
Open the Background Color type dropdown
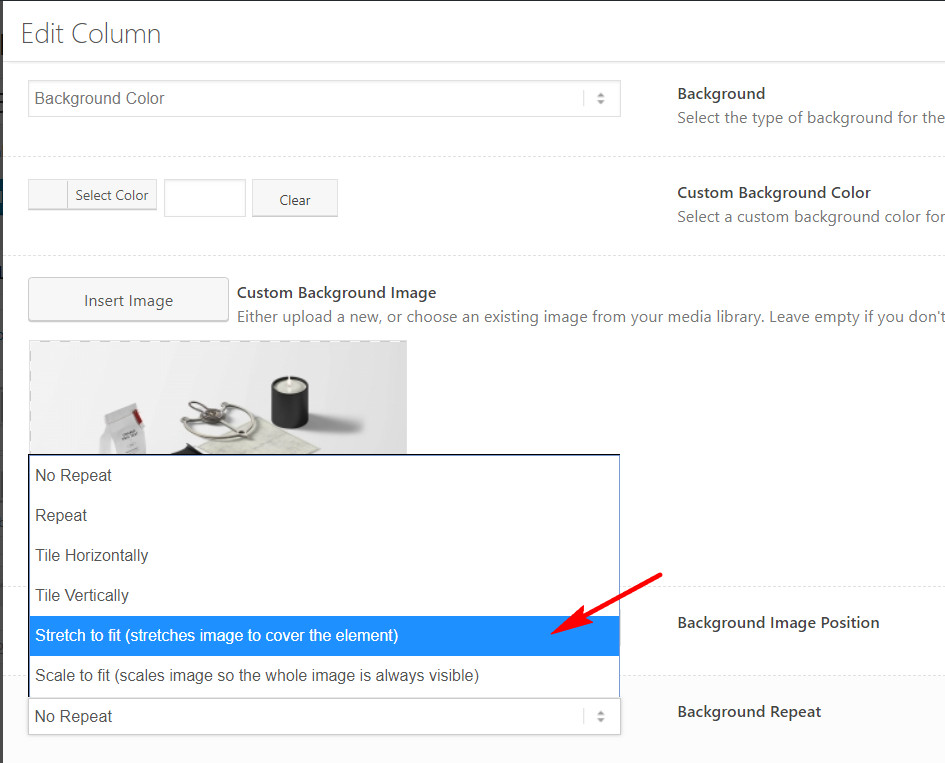click(324, 98)
